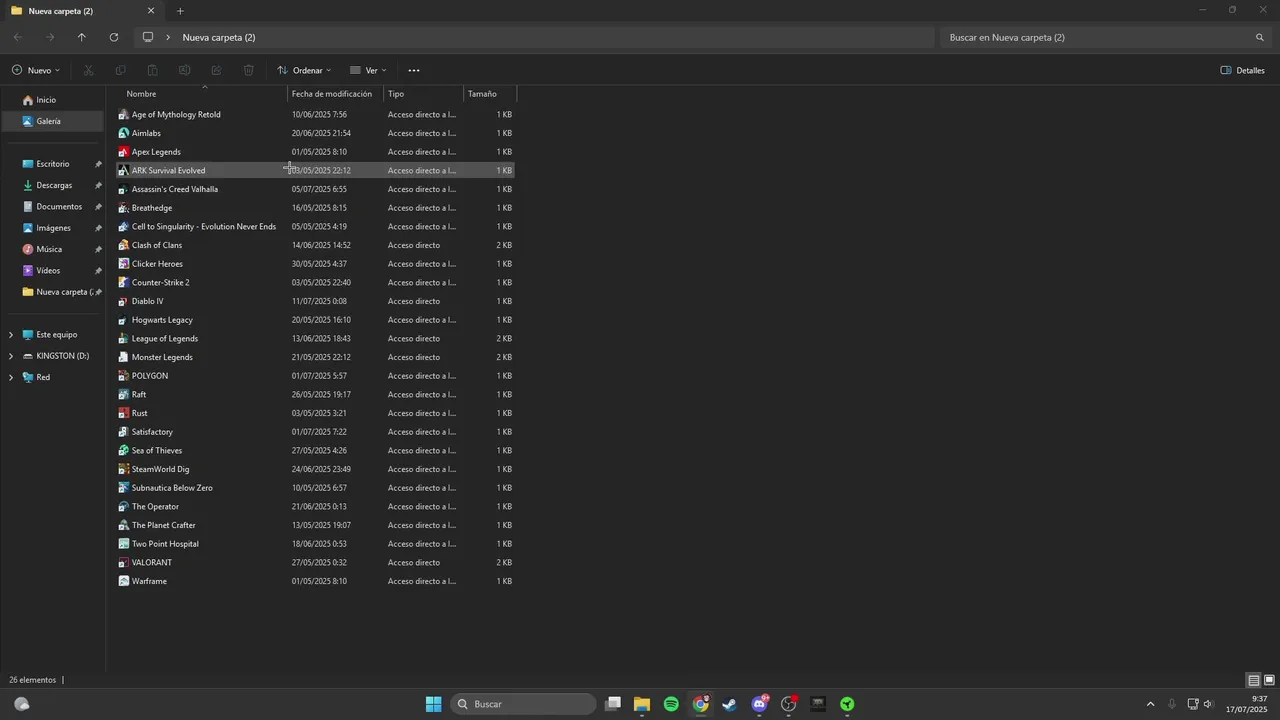Show hidden system tray icons chevron
1280x720 pixels.
(1150, 704)
